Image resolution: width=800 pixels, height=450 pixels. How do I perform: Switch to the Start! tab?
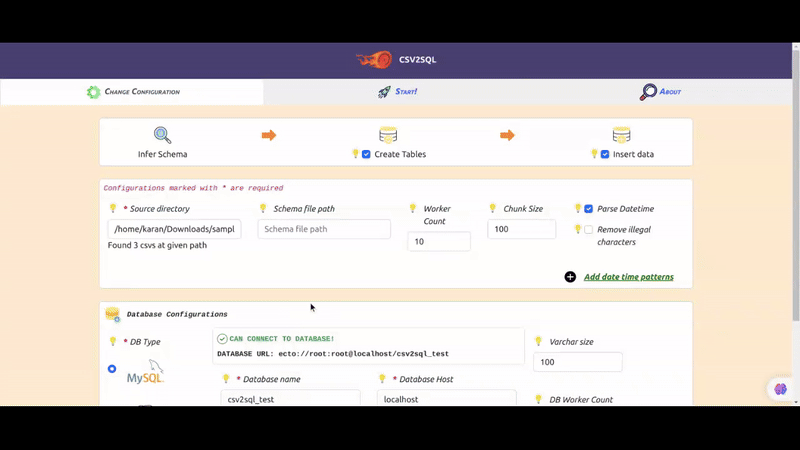[x=397, y=92]
